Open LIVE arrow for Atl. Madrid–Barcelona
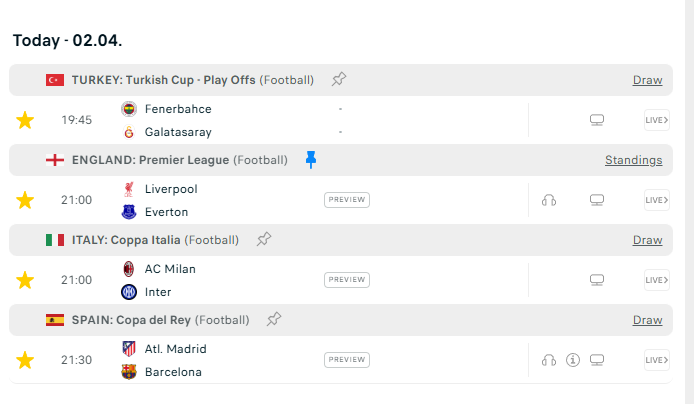The height and width of the screenshot is (404, 694). (657, 360)
